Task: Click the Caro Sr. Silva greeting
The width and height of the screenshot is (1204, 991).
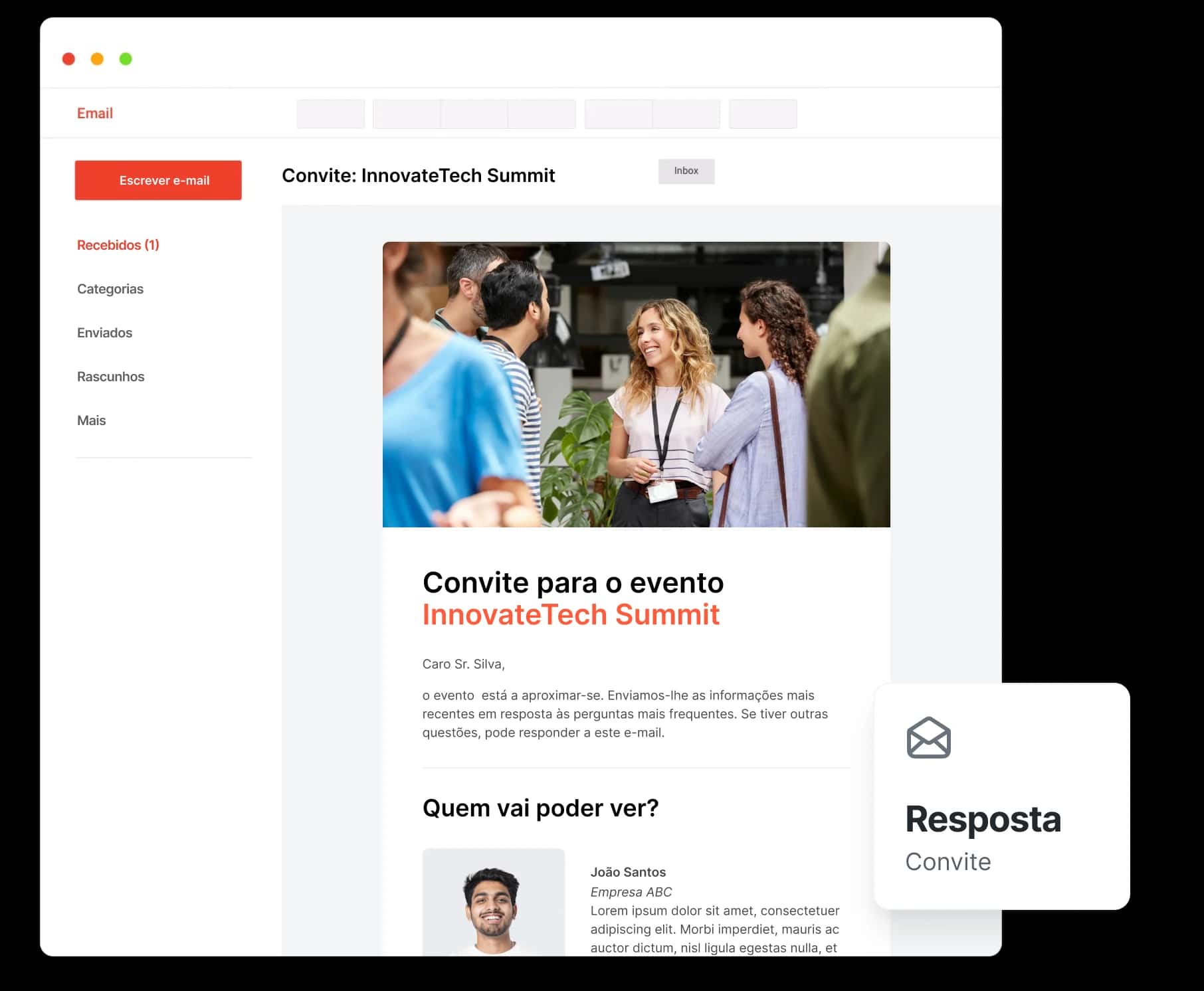Action: (464, 664)
